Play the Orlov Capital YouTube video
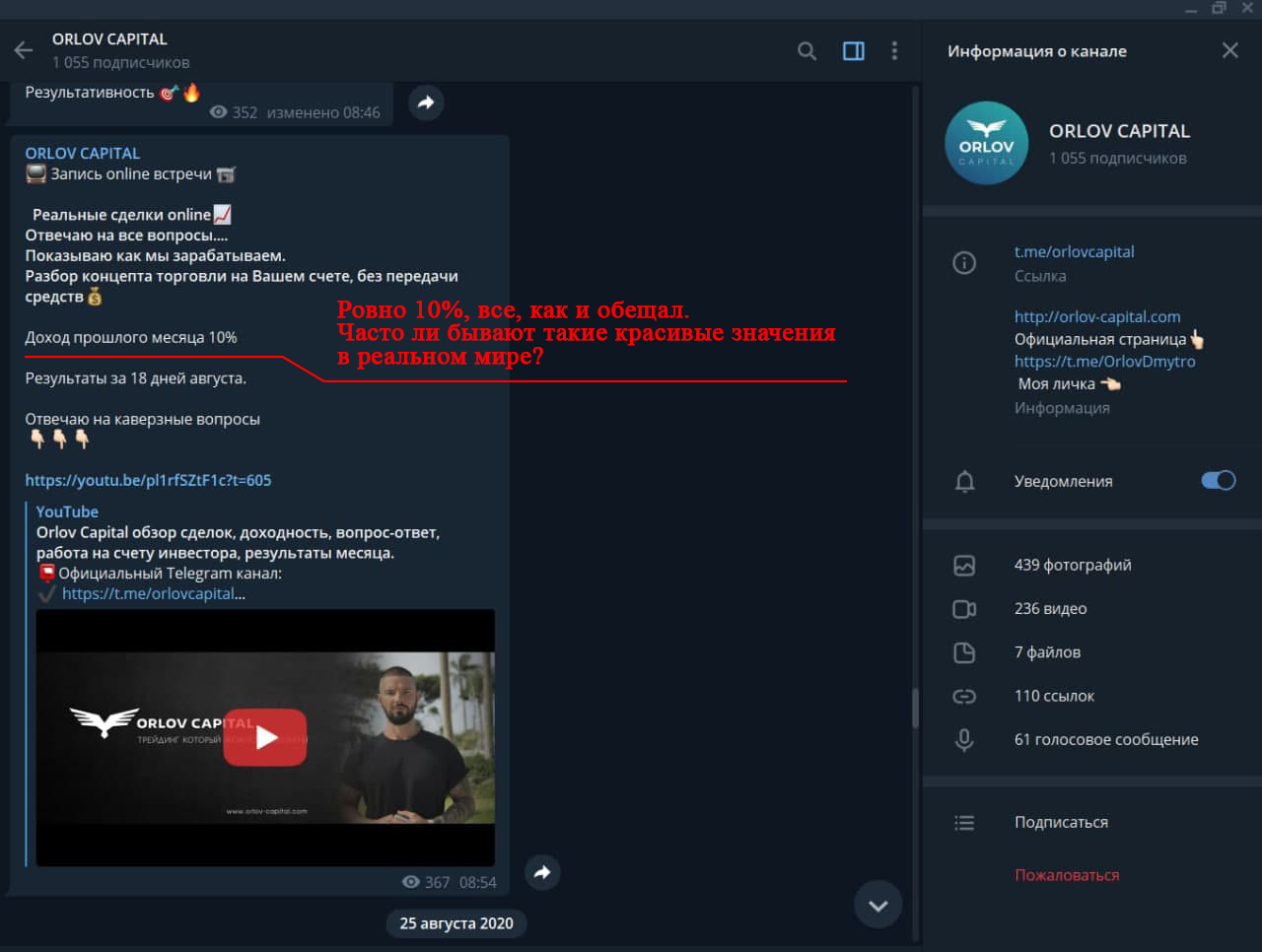The height and width of the screenshot is (952, 1262). [x=265, y=737]
